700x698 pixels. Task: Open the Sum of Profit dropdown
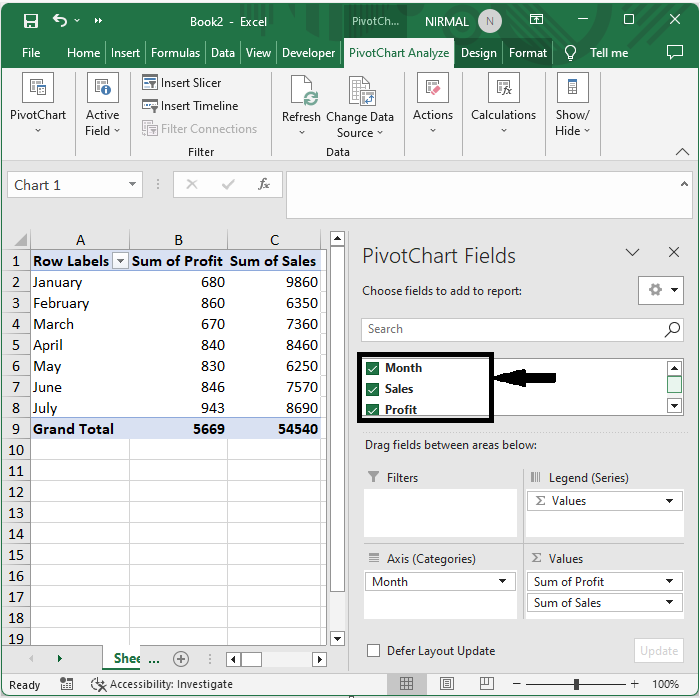(669, 581)
